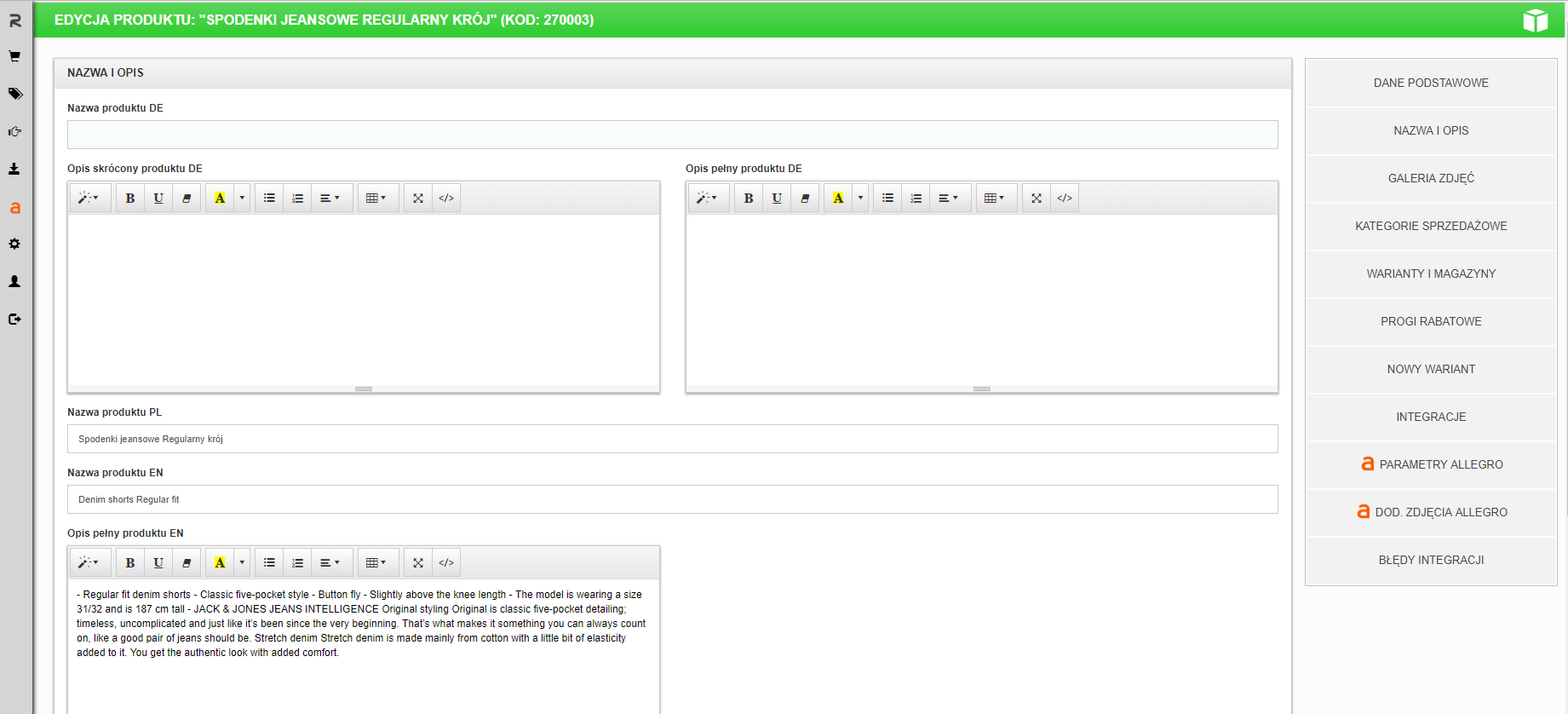Click the logout icon in left sidebar
The width and height of the screenshot is (1568, 714).
14,320
